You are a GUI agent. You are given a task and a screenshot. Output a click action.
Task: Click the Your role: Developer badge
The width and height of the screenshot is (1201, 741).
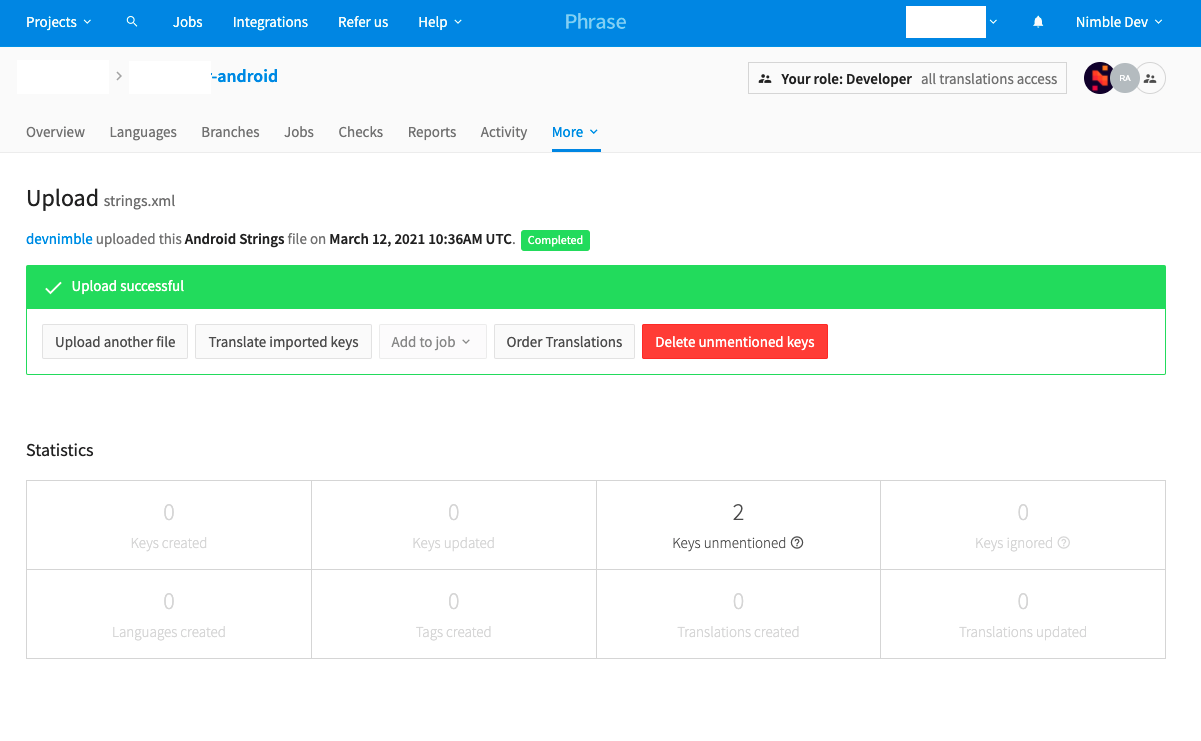907,78
